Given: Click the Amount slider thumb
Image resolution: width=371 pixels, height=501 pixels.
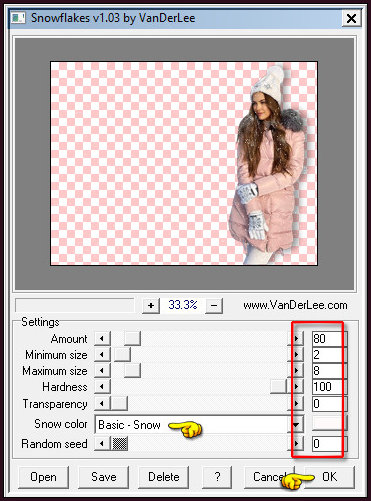Looking at the screenshot, I should (x=132, y=339).
